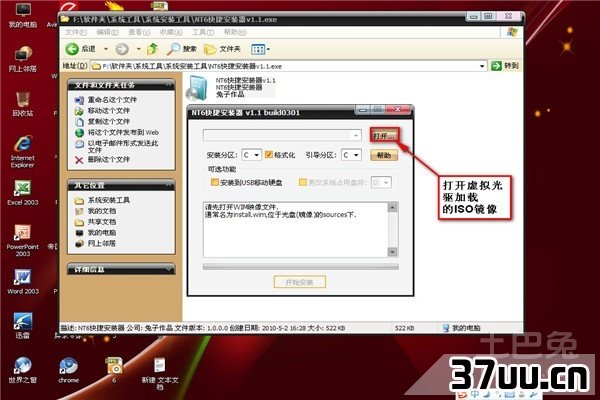
Task: Click Rename this file (重命名这个文件)
Action: pos(112,100)
